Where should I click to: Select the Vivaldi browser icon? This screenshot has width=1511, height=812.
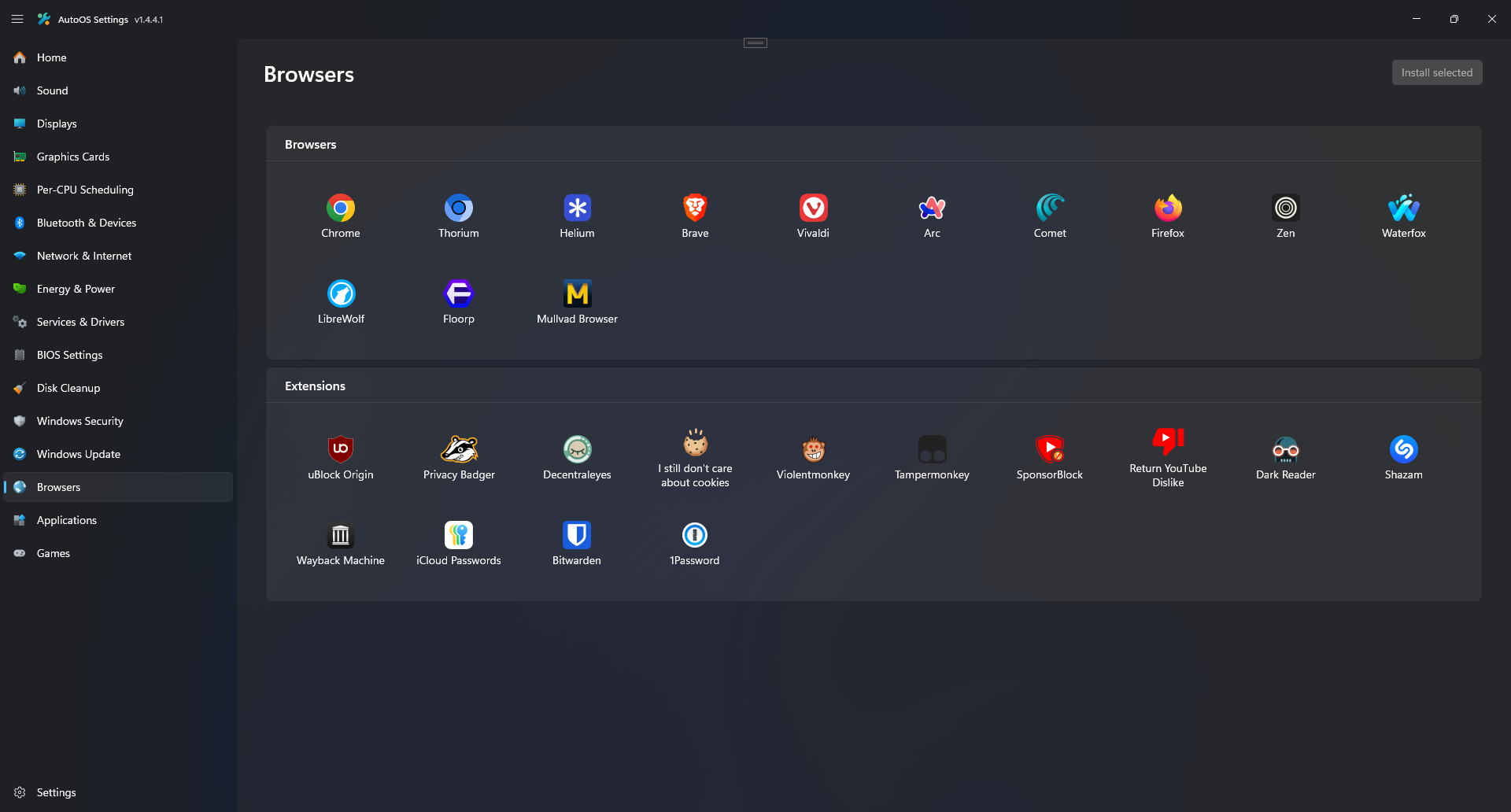click(x=813, y=208)
